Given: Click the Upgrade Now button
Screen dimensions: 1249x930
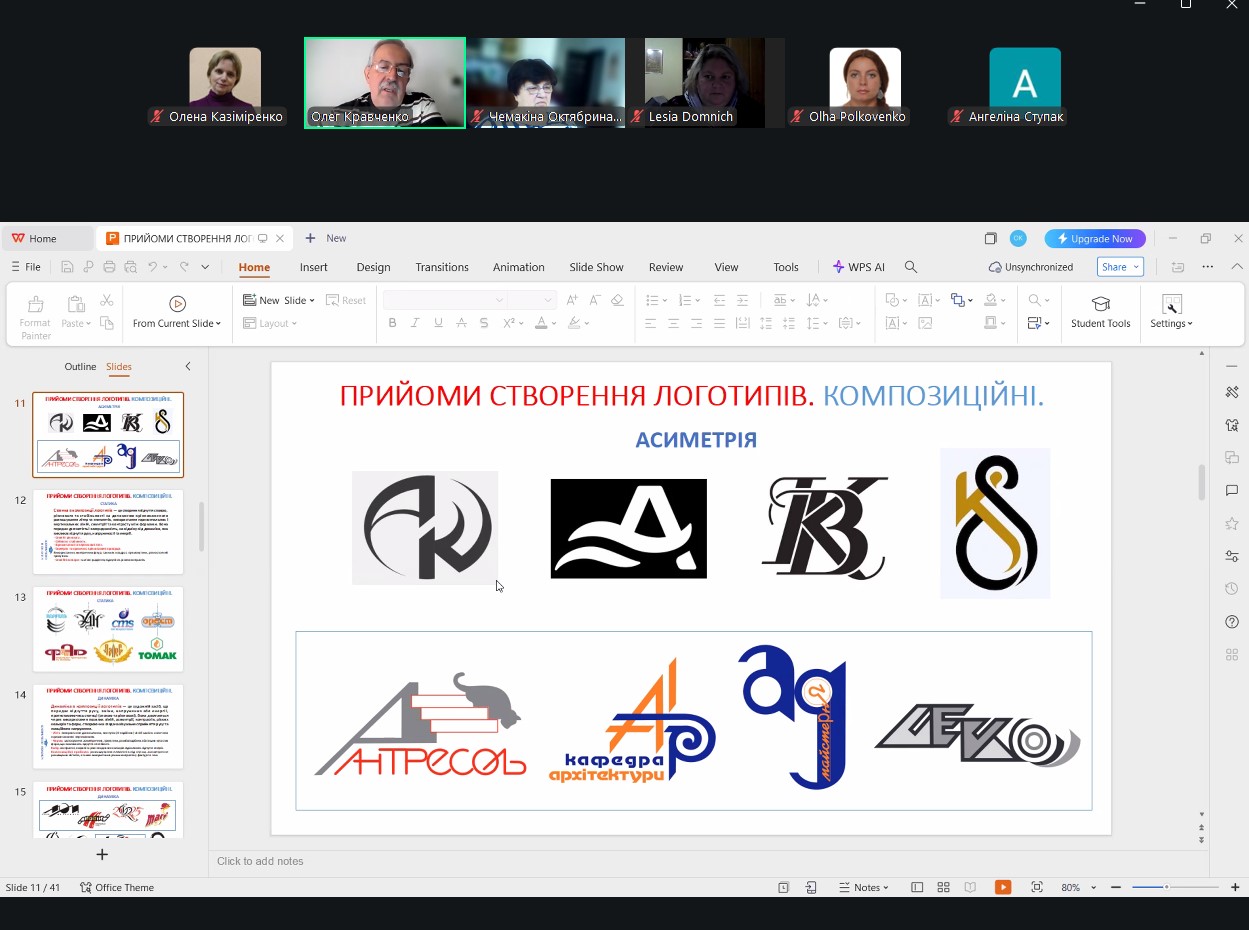Looking at the screenshot, I should pyautogui.click(x=1095, y=239).
